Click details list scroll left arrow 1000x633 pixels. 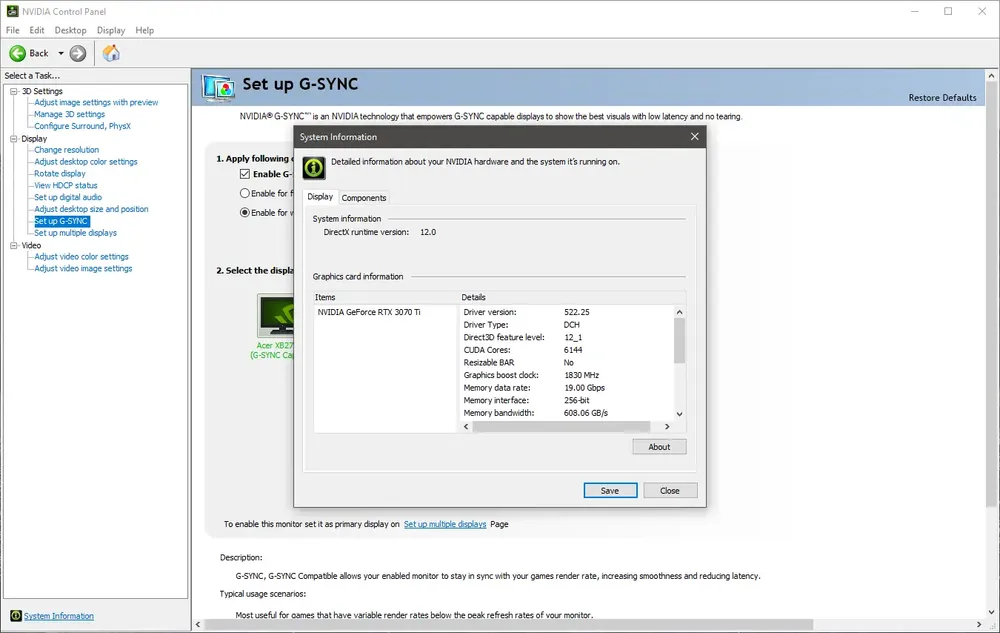pos(466,426)
